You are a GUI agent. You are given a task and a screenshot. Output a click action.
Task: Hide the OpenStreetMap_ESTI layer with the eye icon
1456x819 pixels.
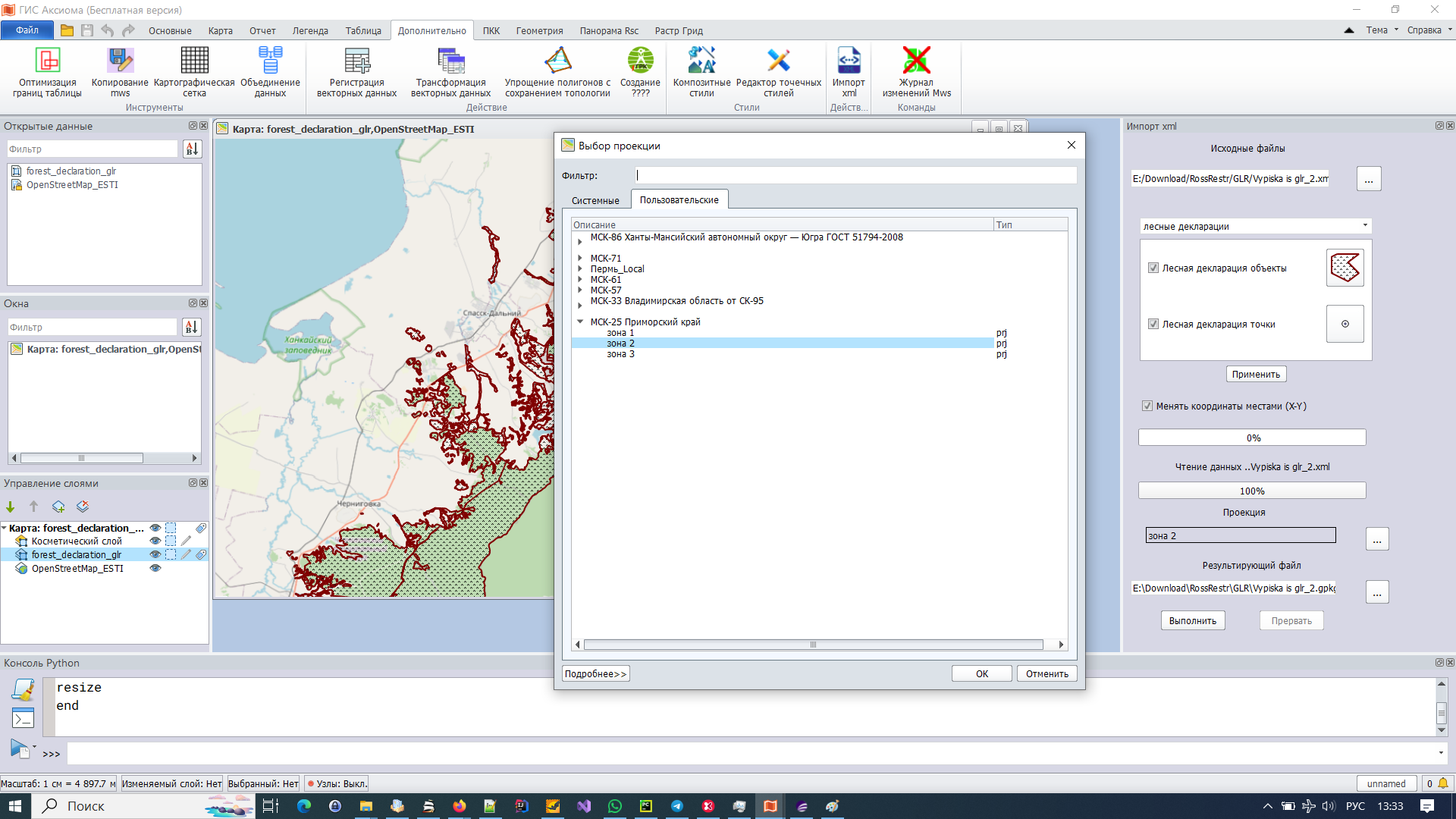click(x=155, y=568)
